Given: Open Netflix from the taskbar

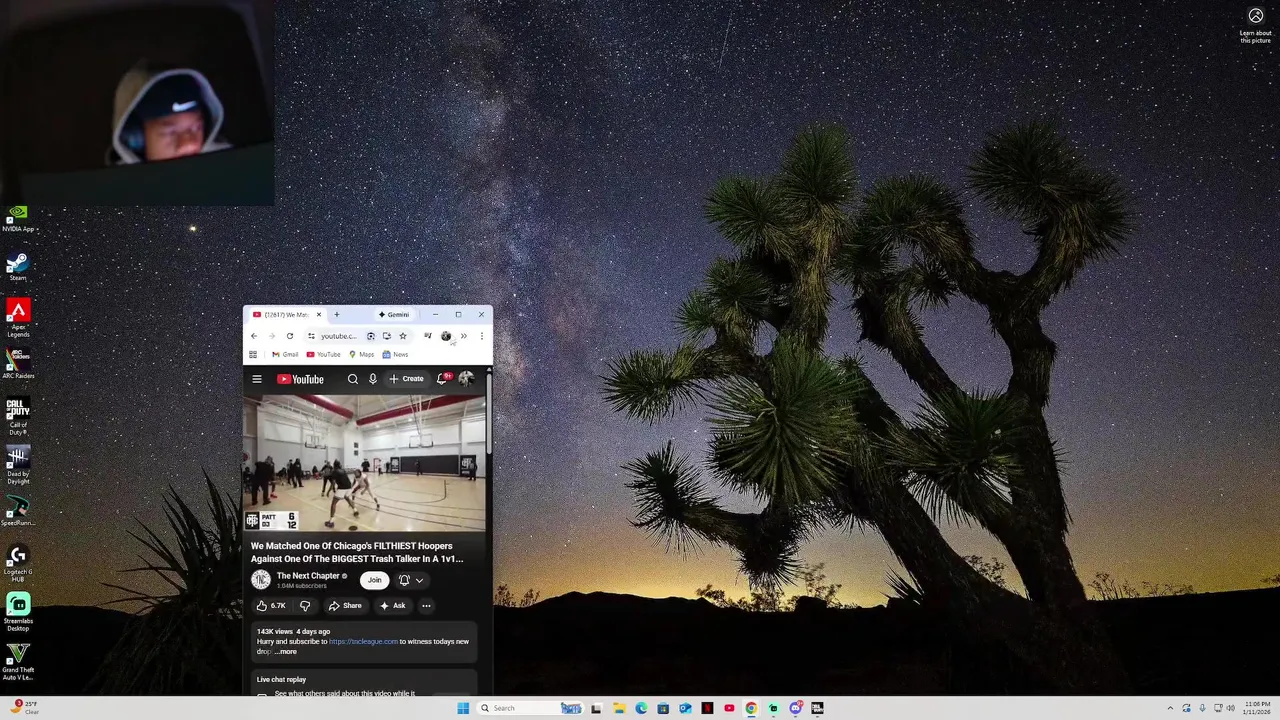Looking at the screenshot, I should click(707, 708).
